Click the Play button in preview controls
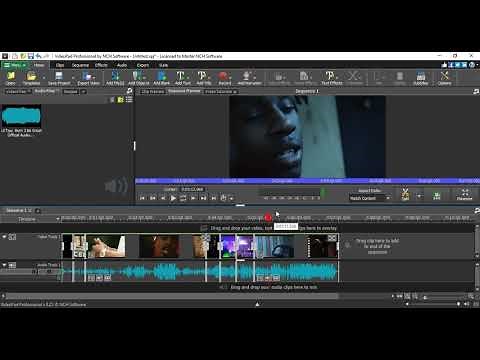 pyautogui.click(x=173, y=198)
